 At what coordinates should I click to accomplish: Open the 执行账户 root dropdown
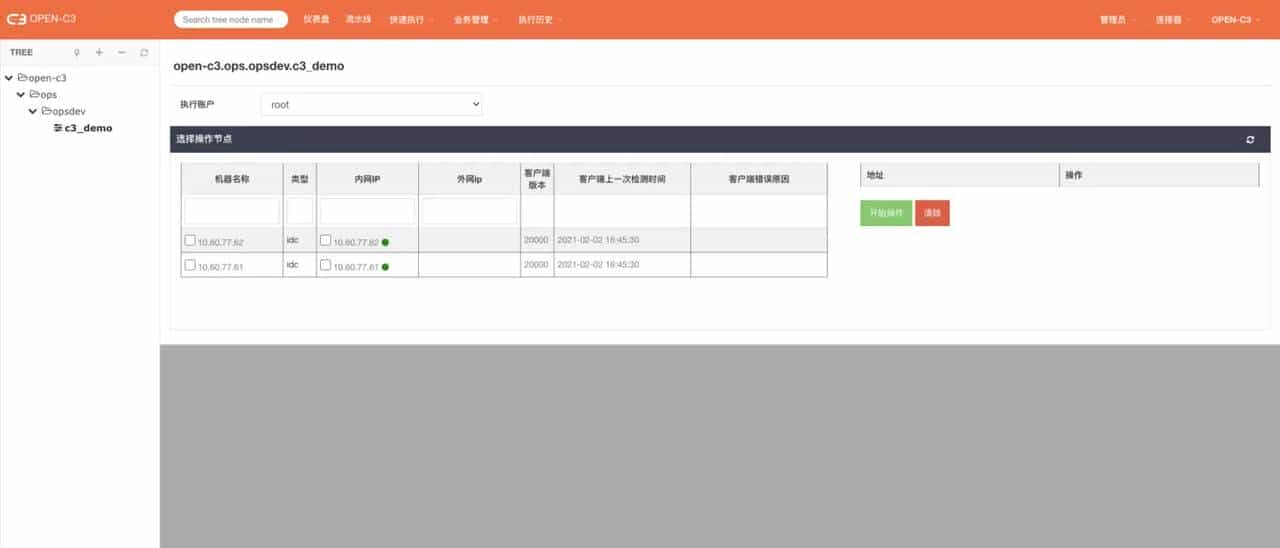371,104
